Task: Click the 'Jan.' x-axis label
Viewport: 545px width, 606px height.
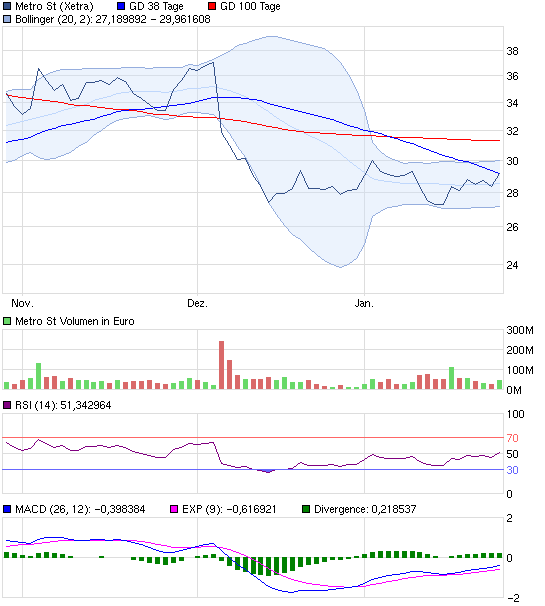Action: tap(364, 303)
